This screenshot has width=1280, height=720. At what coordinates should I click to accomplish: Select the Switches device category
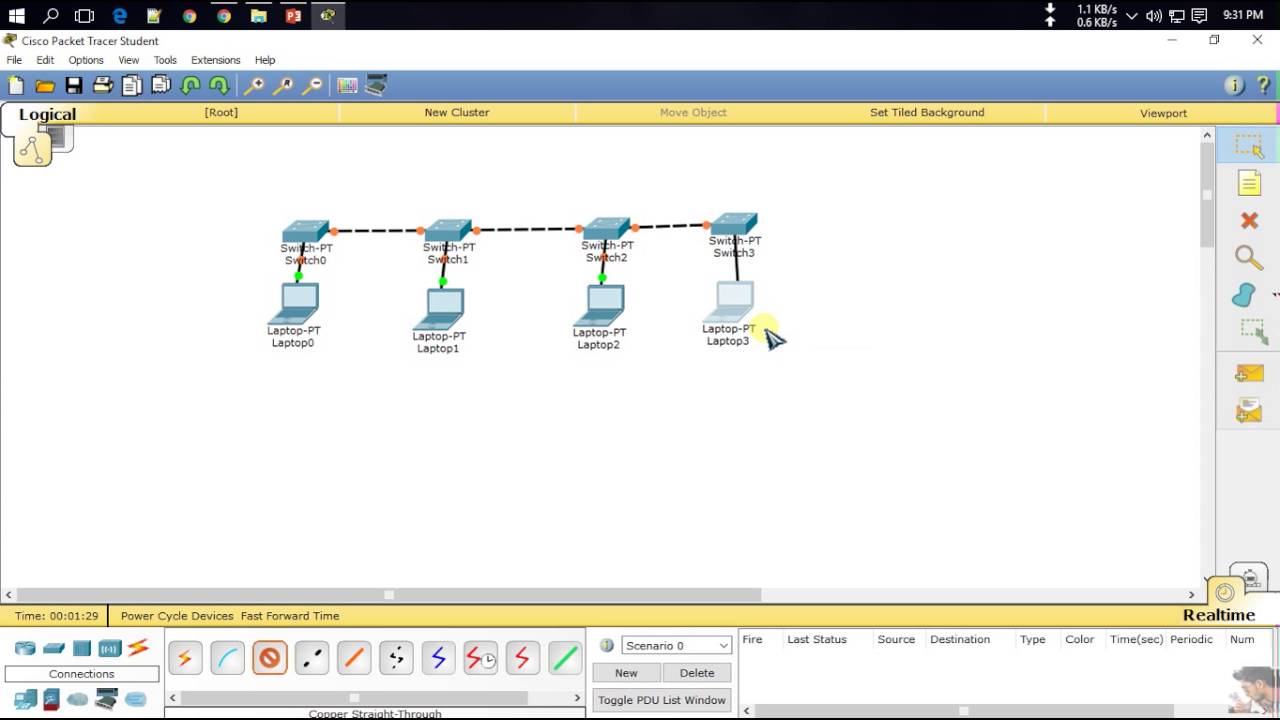click(54, 648)
